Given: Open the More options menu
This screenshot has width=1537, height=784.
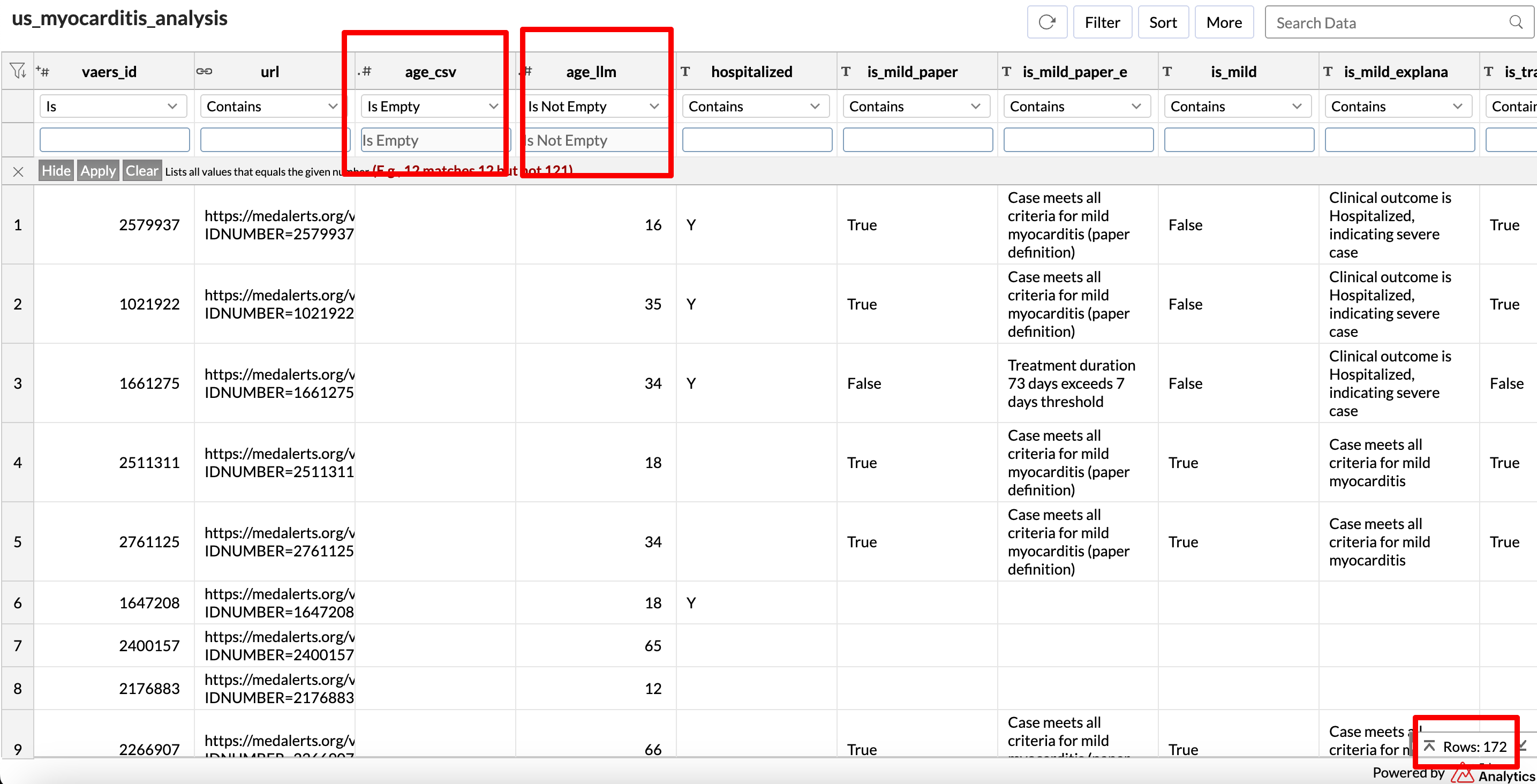Looking at the screenshot, I should click(1223, 22).
